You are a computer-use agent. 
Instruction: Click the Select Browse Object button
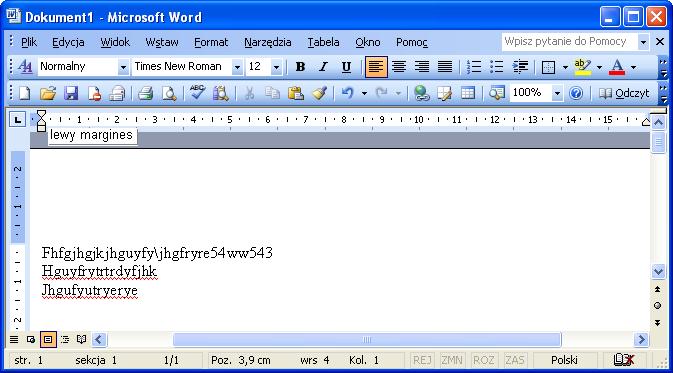(657, 306)
